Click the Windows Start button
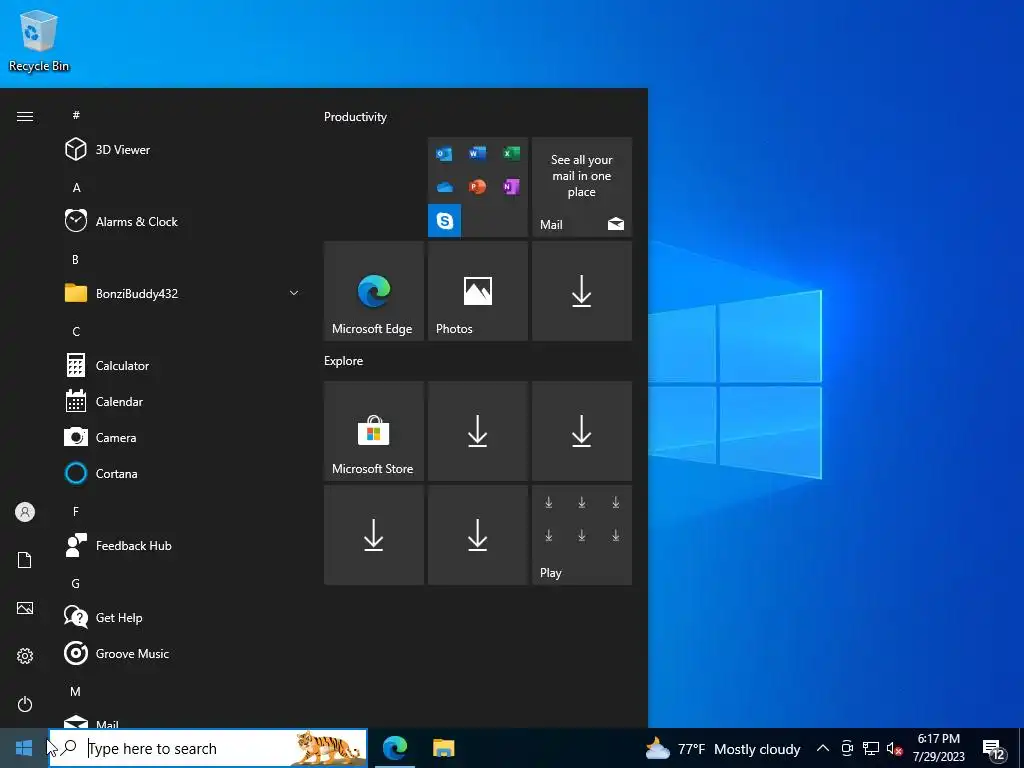The width and height of the screenshot is (1024, 768). tap(24, 748)
